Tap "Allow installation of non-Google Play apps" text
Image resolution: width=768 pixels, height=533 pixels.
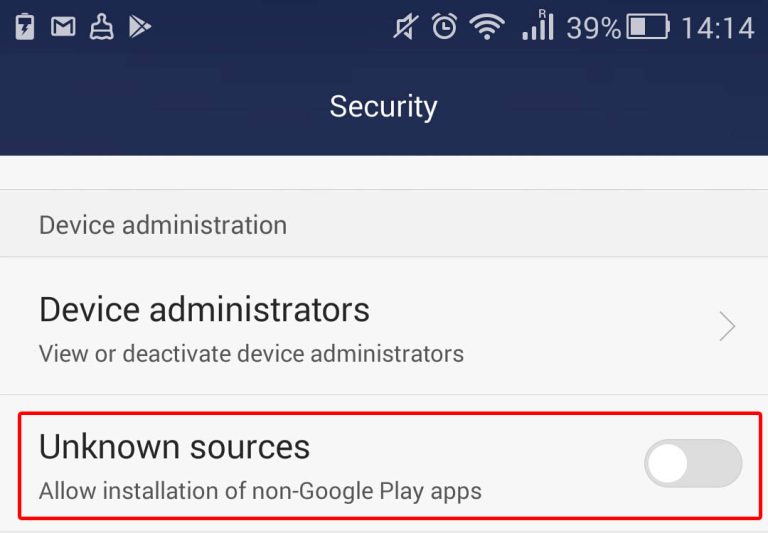pyautogui.click(x=260, y=491)
